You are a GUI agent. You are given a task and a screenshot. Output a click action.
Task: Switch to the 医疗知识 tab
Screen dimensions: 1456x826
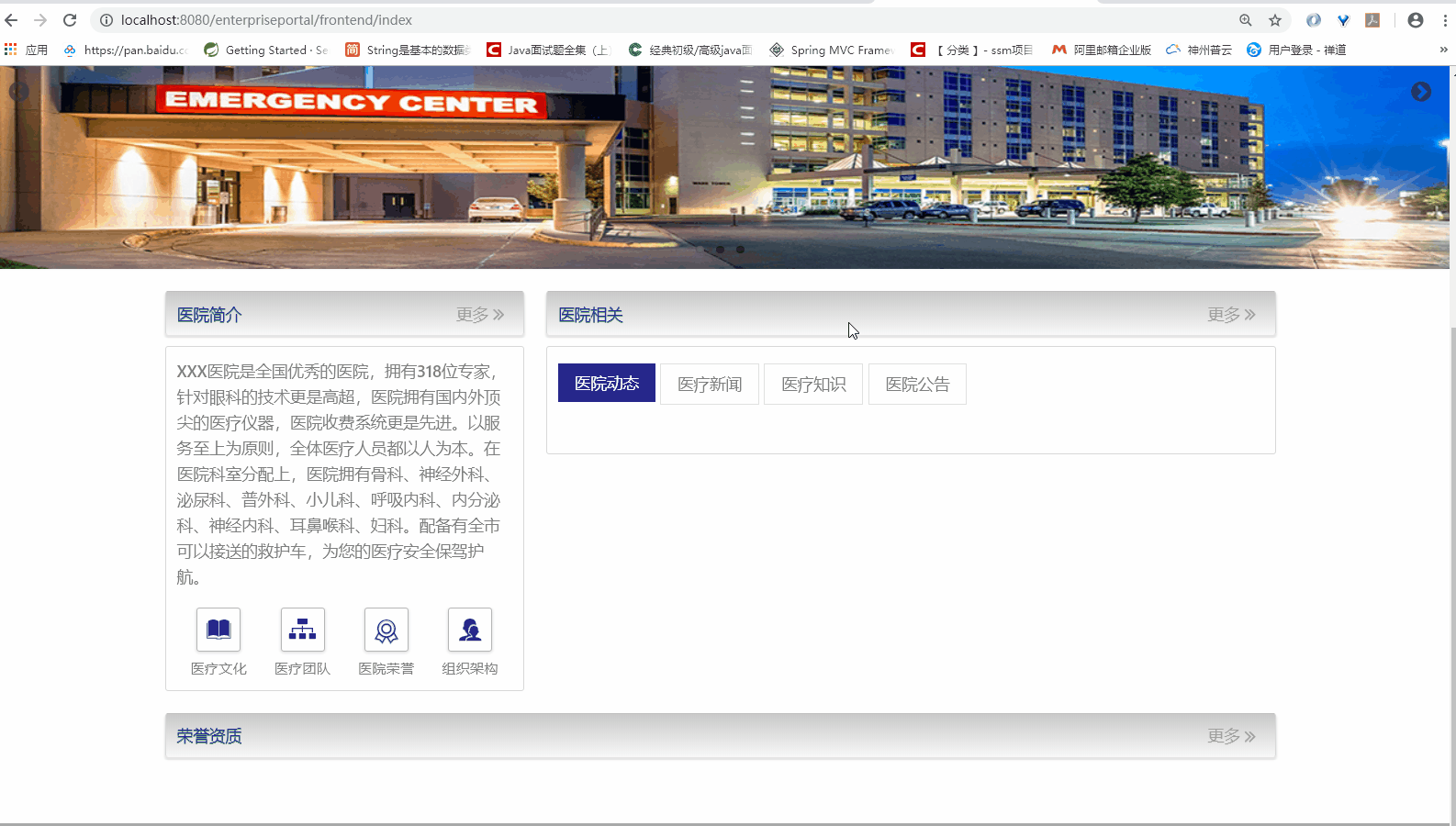click(x=813, y=385)
